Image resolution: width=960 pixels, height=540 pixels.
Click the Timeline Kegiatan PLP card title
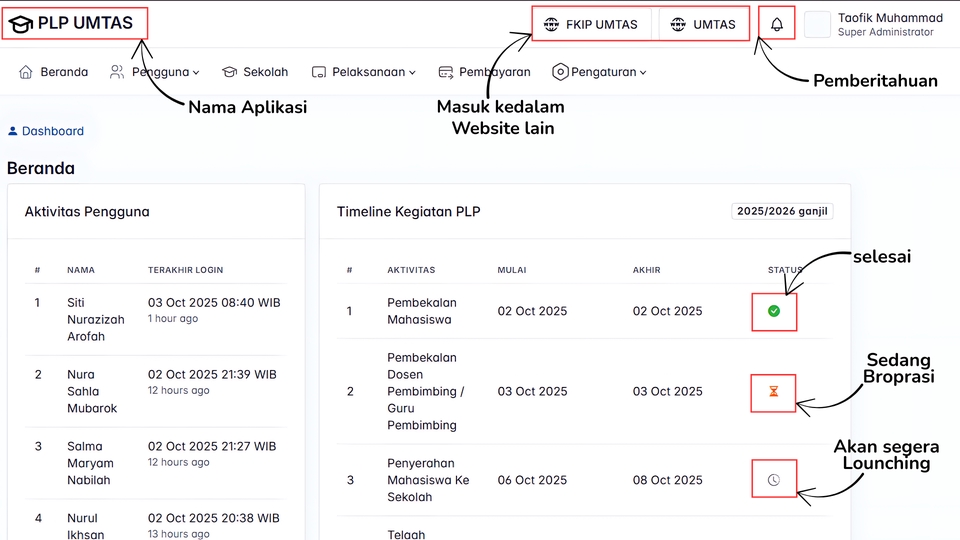(x=408, y=212)
